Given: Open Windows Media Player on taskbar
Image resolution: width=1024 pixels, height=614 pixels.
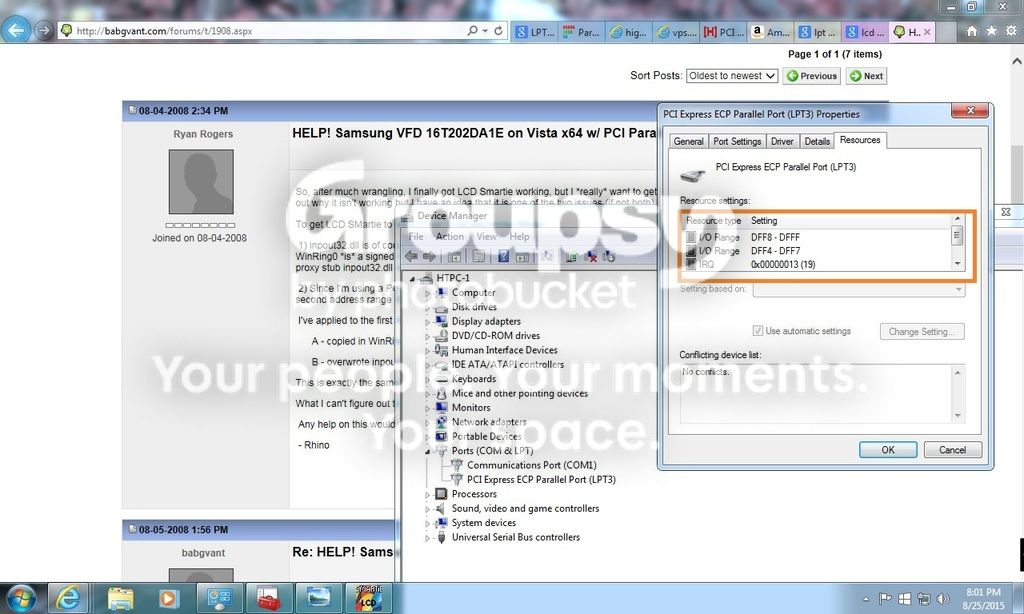Looking at the screenshot, I should (x=168, y=598).
